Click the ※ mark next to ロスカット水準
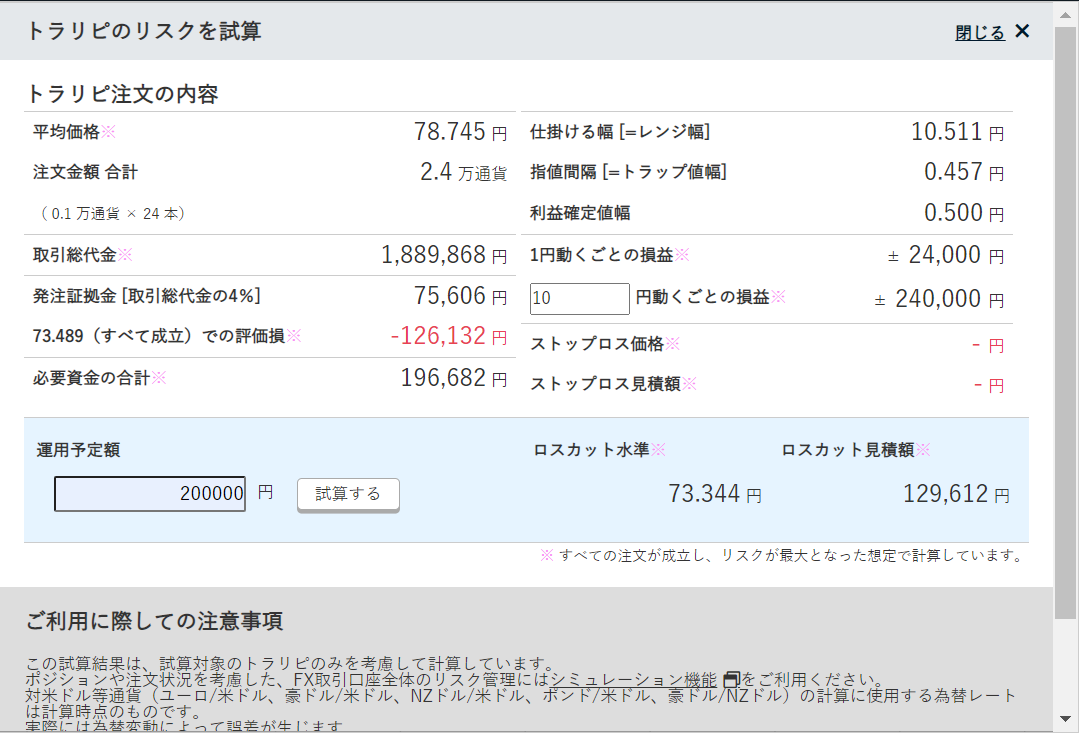Screen dimensions: 1079x733 659,449
